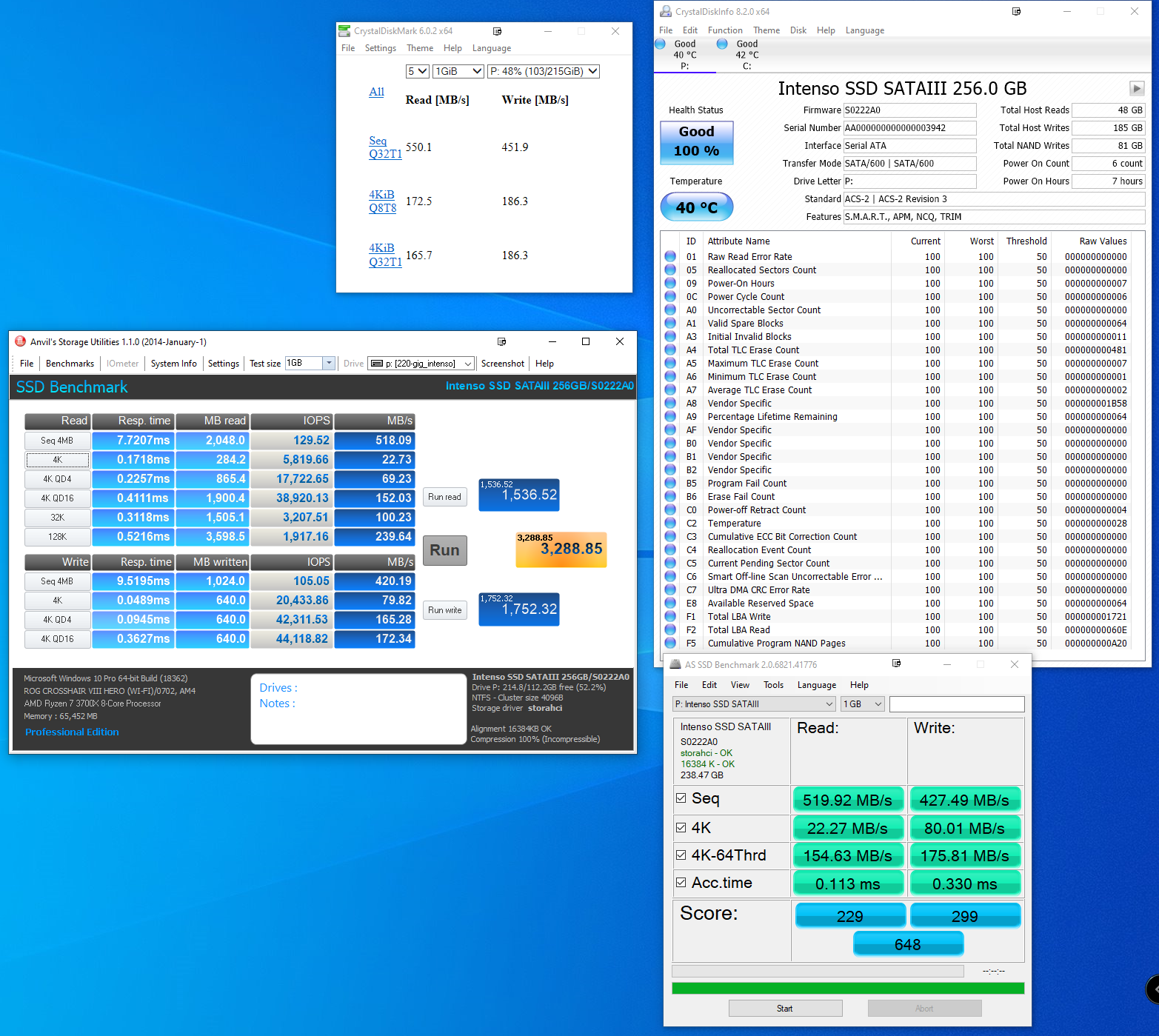Open Theme menu in CrystalDiskMark

pyautogui.click(x=420, y=48)
